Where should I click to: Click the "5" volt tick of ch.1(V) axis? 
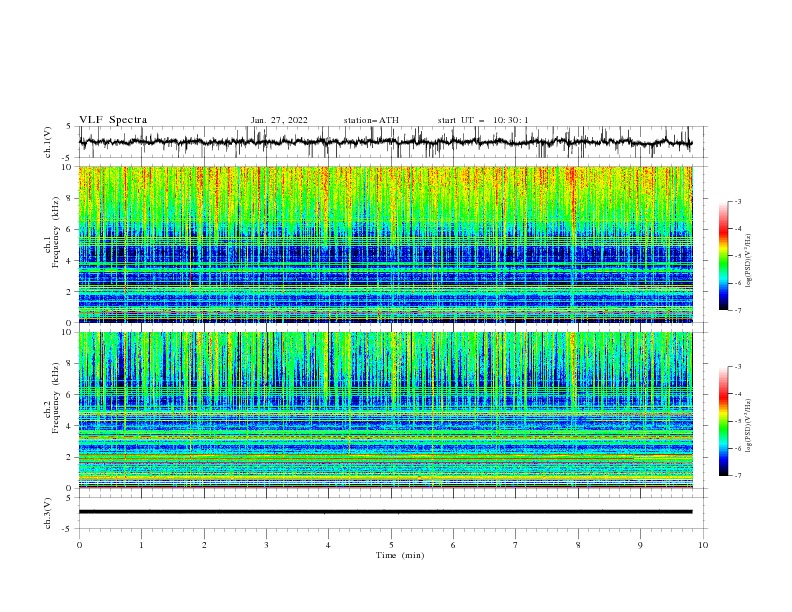coord(70,126)
